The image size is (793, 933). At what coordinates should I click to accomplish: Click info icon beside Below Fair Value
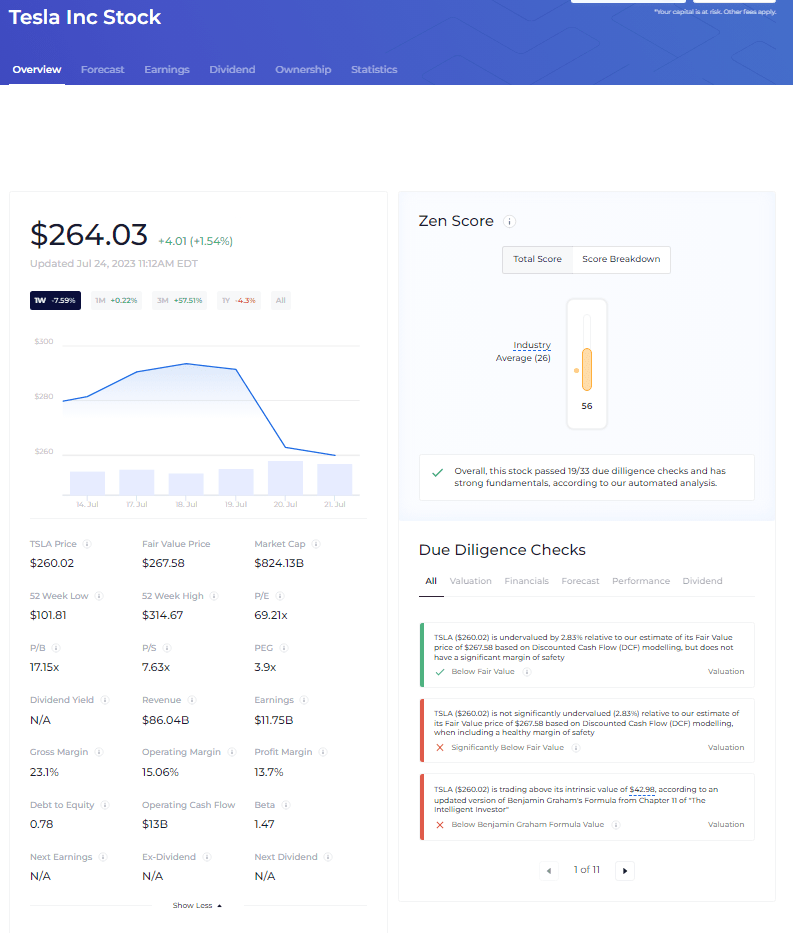tap(526, 672)
